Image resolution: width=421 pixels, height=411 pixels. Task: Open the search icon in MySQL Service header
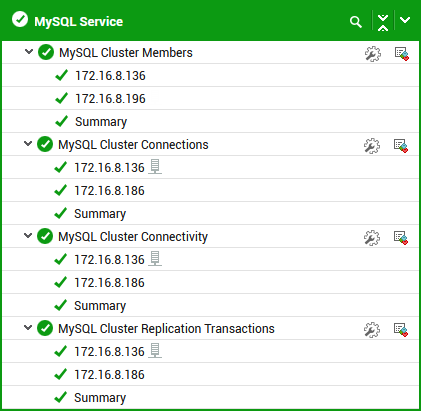click(x=356, y=22)
